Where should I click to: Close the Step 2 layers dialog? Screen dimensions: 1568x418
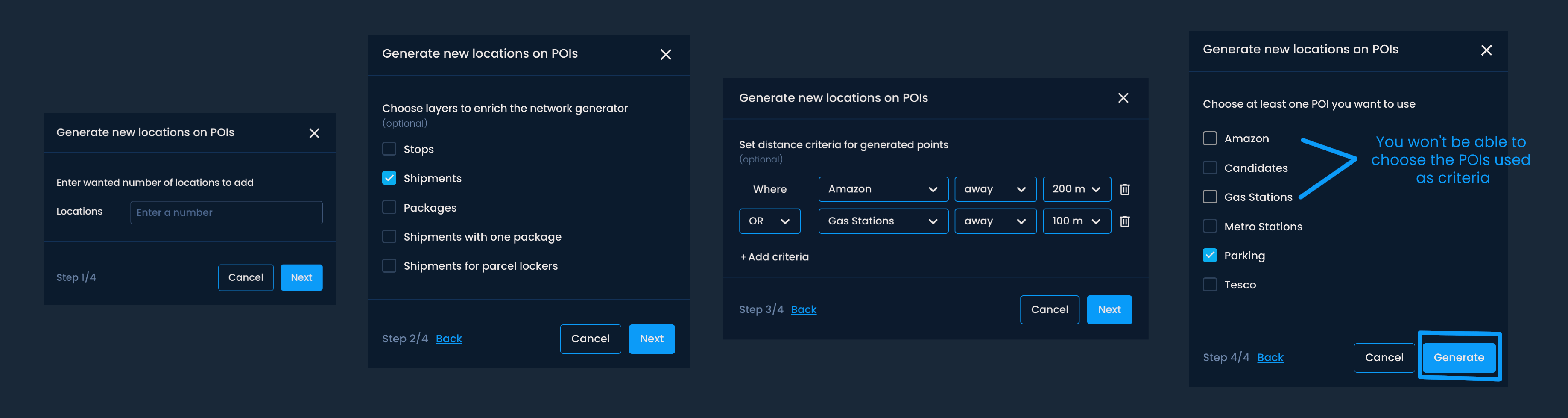[665, 55]
